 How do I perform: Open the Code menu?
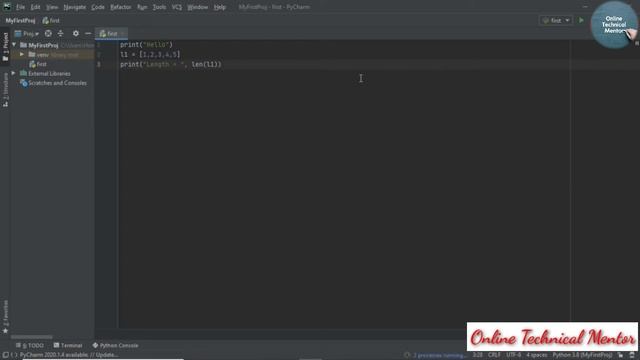coord(98,7)
